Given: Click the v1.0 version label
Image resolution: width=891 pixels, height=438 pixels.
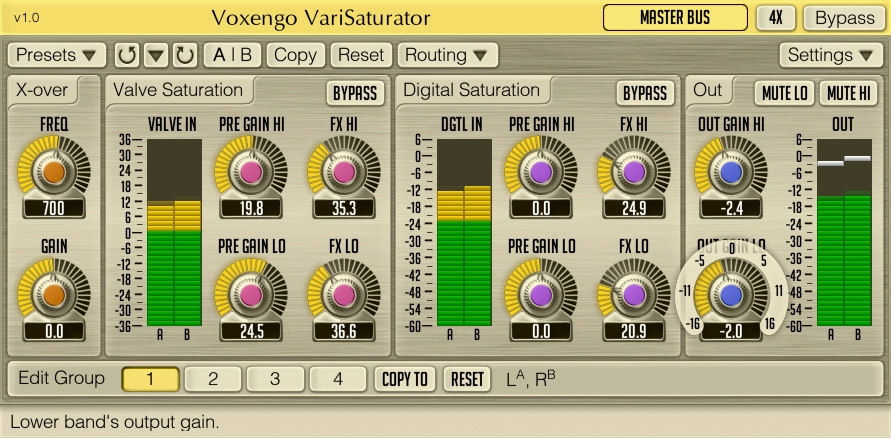Looking at the screenshot, I should click(x=27, y=18).
